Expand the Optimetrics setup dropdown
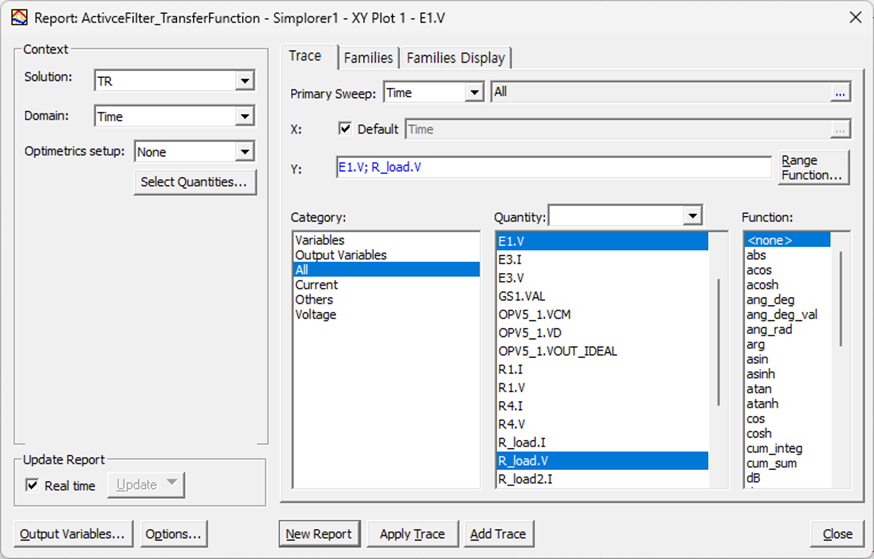Image resolution: width=874 pixels, height=559 pixels. coord(245,152)
